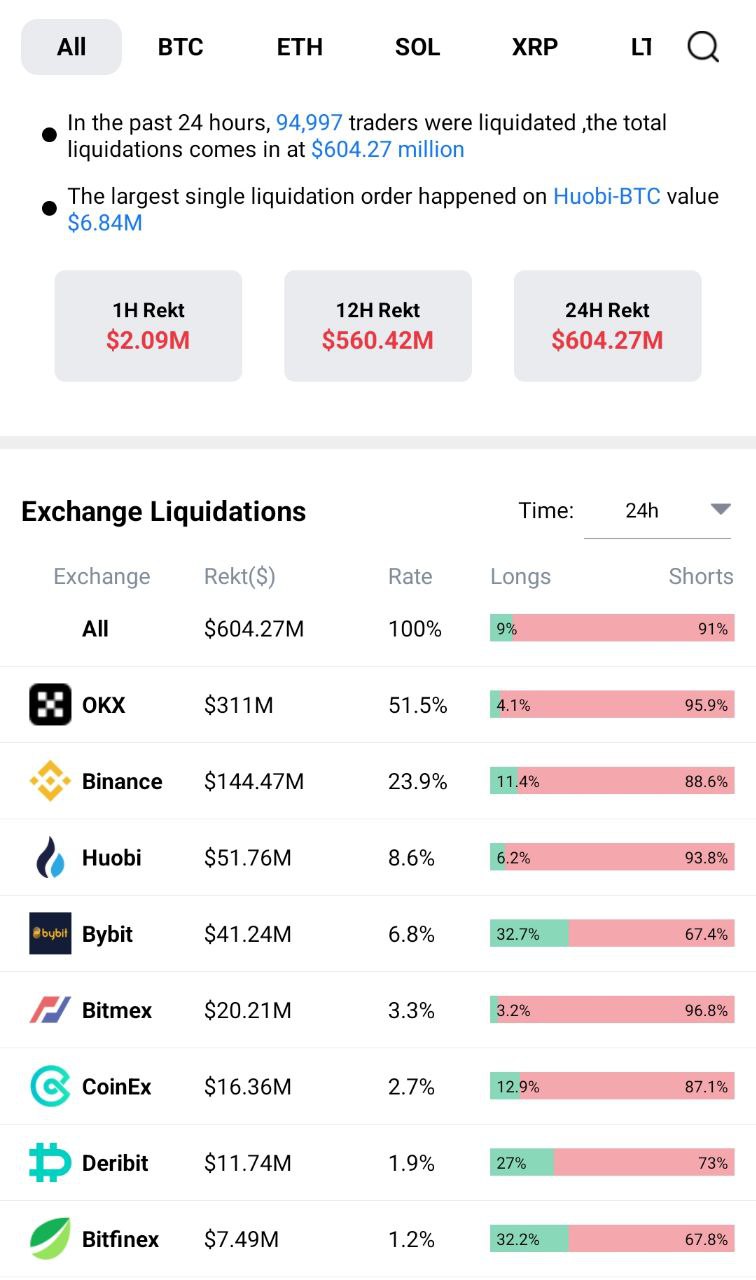756x1280 pixels.
Task: Tap the Bybit exchange logo
Action: [50, 933]
